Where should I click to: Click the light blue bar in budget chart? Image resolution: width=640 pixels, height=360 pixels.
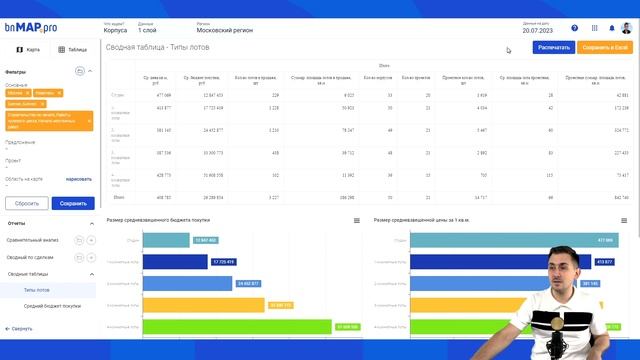pos(187,283)
